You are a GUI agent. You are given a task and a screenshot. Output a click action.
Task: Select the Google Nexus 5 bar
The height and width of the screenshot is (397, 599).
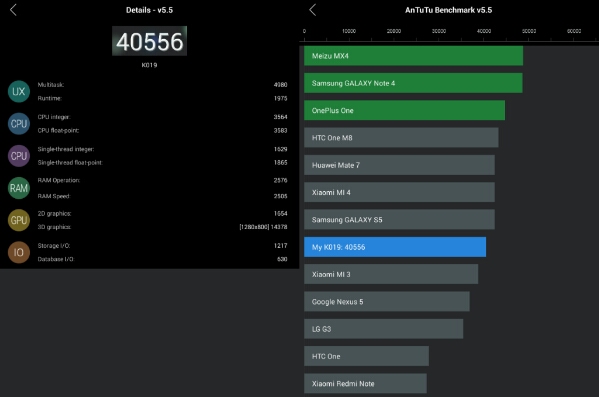[387, 301]
